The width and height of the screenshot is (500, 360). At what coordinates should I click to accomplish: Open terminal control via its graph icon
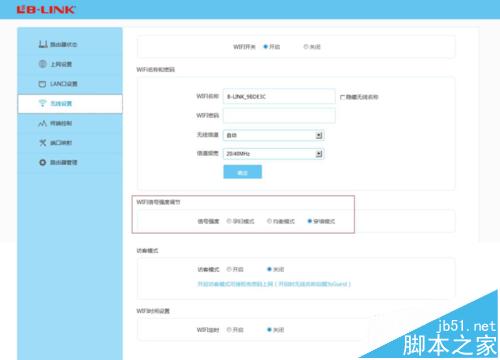[42, 123]
